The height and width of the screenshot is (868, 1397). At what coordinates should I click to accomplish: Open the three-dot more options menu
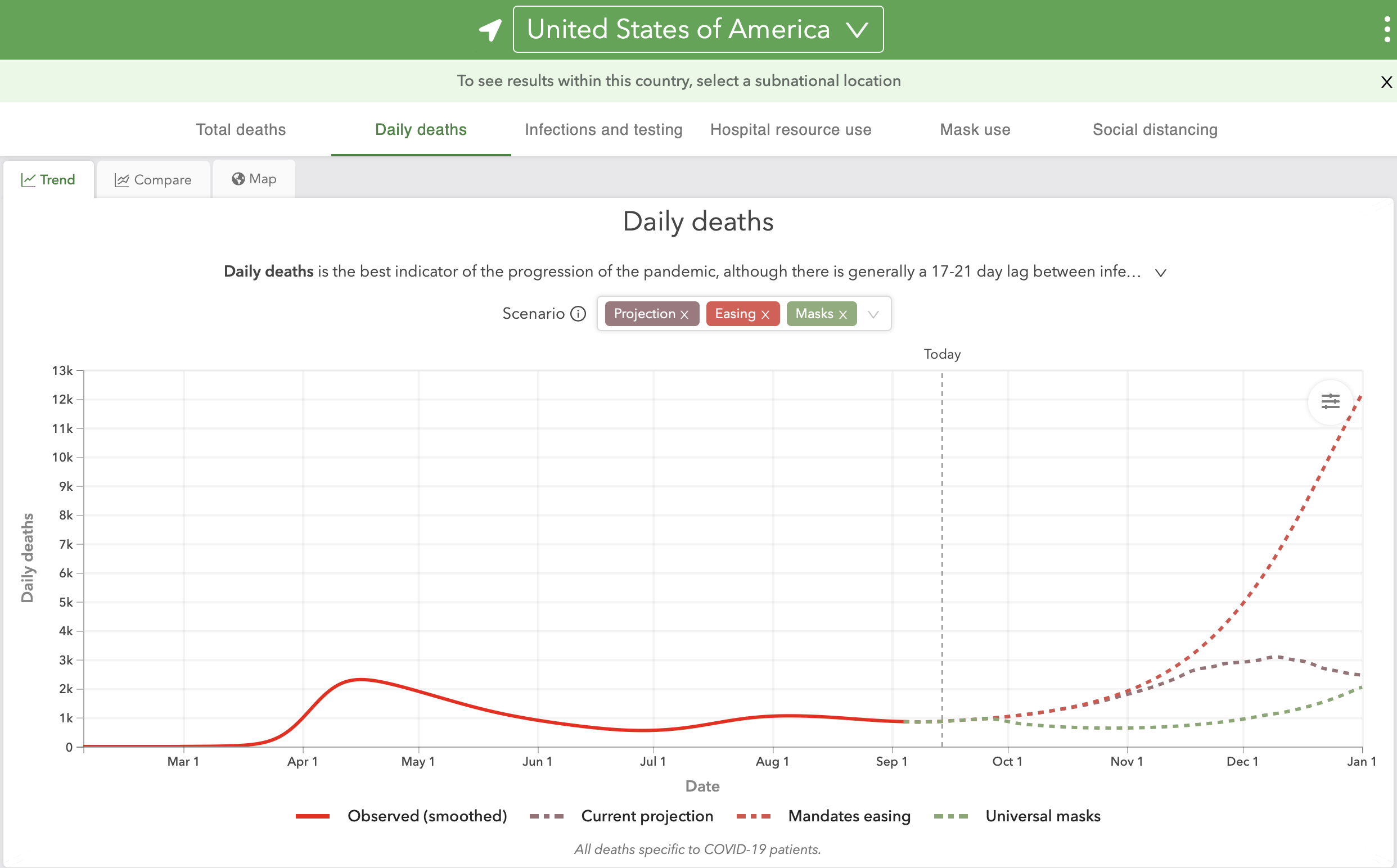pyautogui.click(x=1387, y=29)
